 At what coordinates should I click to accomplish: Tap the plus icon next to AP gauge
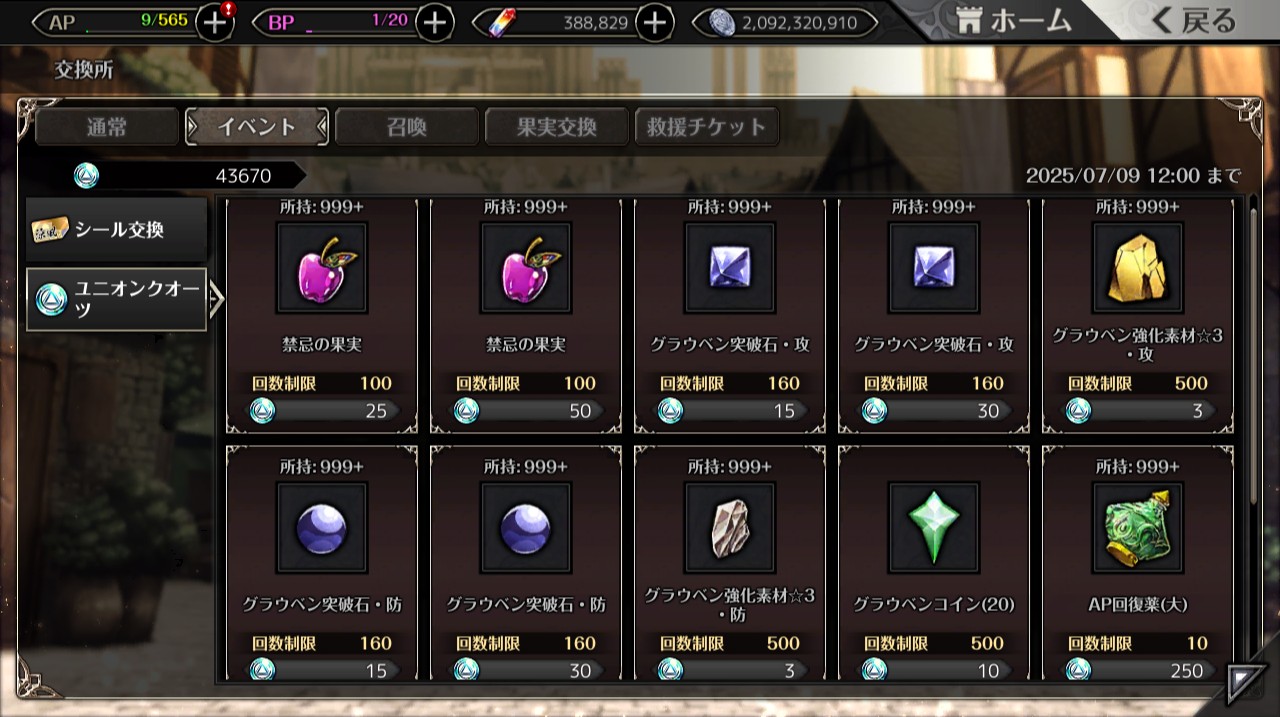pyautogui.click(x=215, y=22)
